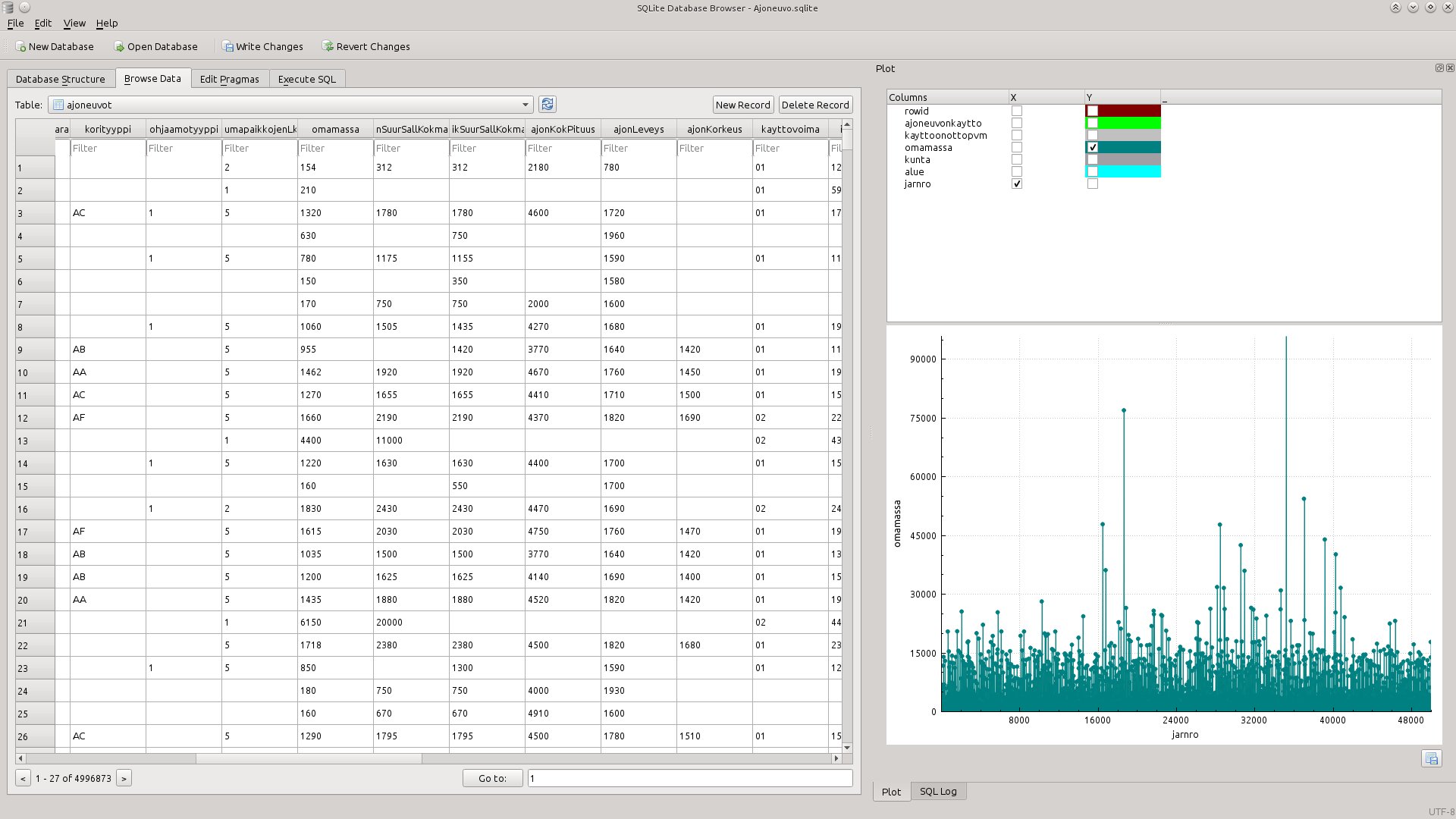Image resolution: width=1456 pixels, height=819 pixels.
Task: Uncheck the omamassa Y axis checkbox
Action: (x=1093, y=147)
